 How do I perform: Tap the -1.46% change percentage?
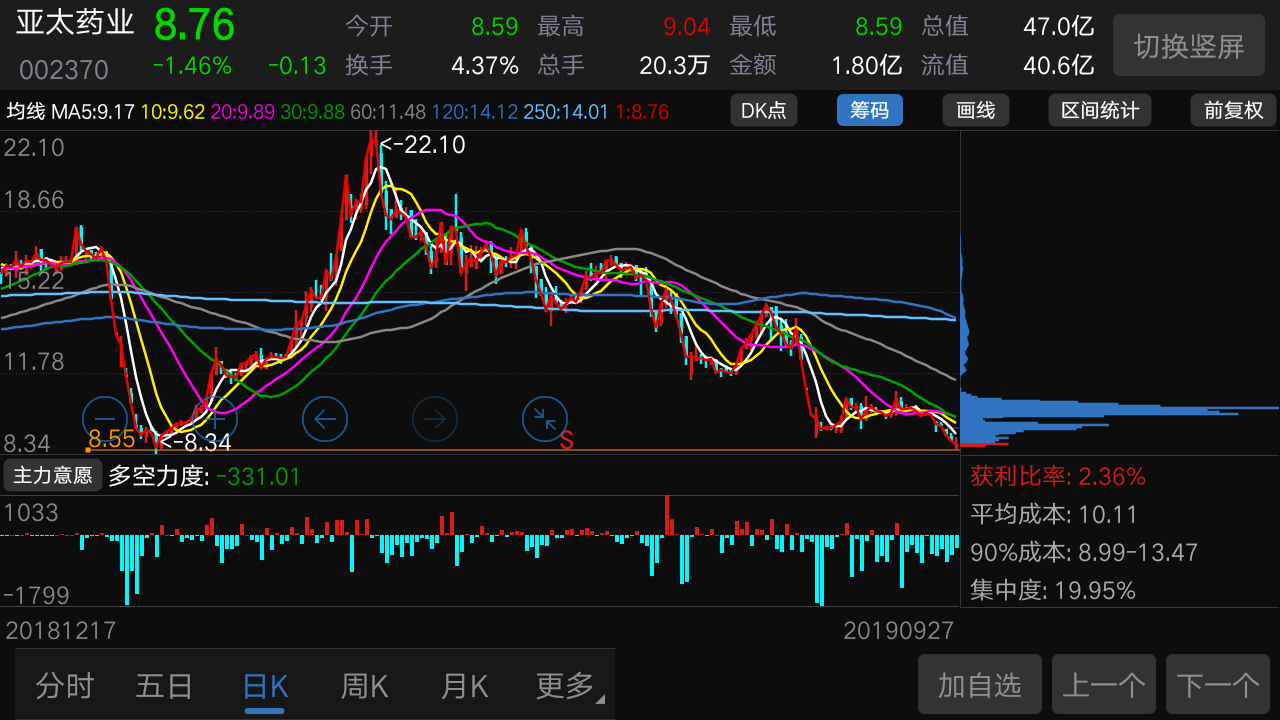click(192, 66)
